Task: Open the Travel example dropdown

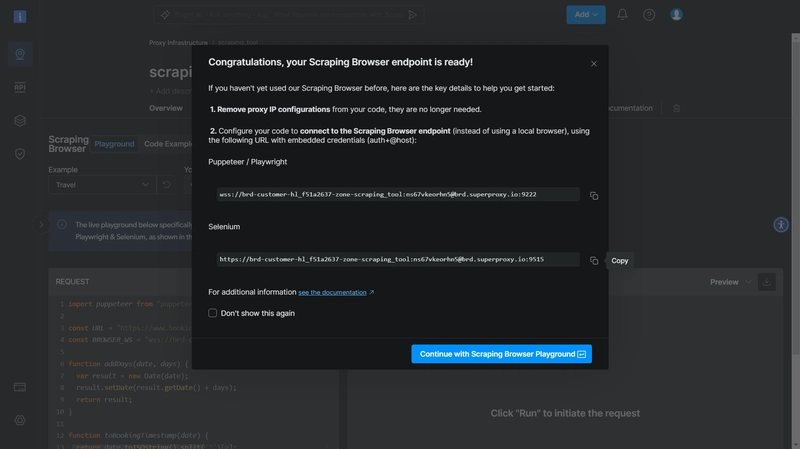Action: pos(102,185)
